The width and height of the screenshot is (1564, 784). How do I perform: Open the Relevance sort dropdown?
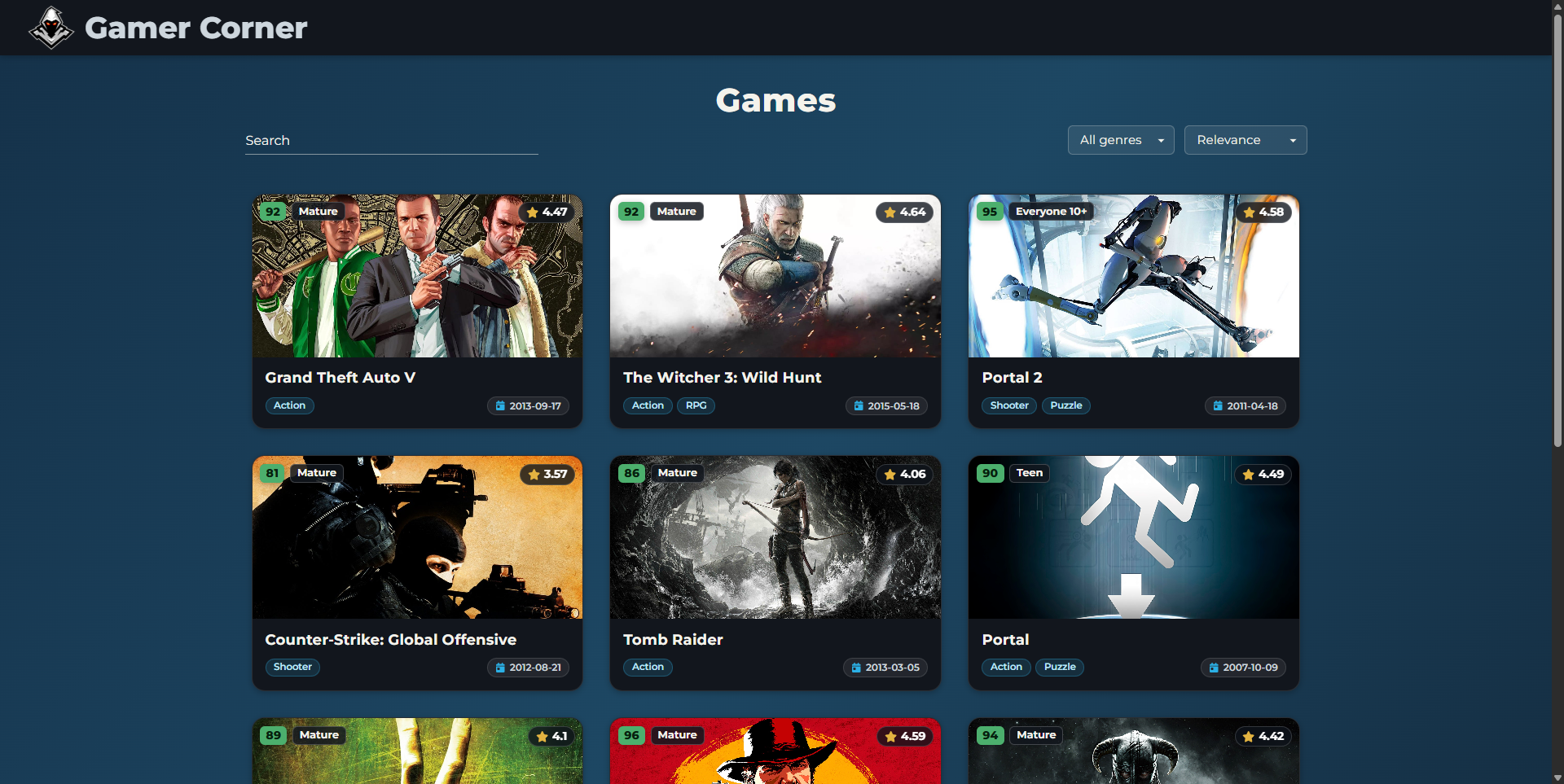(1245, 140)
